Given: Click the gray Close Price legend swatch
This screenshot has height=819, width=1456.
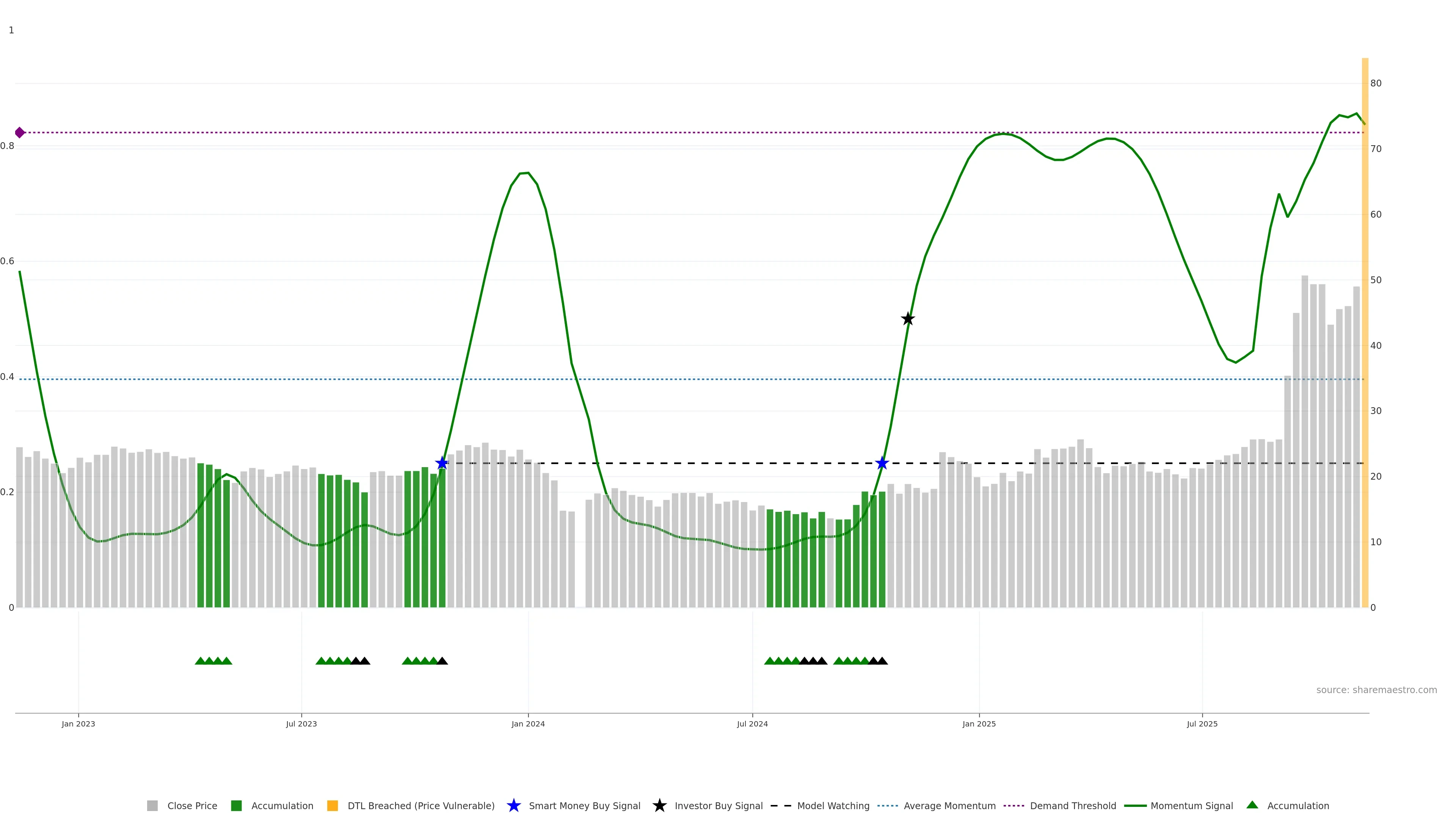Looking at the screenshot, I should pyautogui.click(x=152, y=805).
